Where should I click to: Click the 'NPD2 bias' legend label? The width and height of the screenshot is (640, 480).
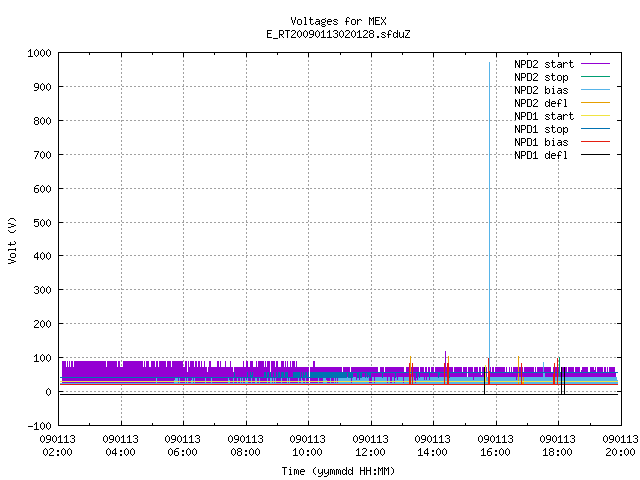click(541, 90)
